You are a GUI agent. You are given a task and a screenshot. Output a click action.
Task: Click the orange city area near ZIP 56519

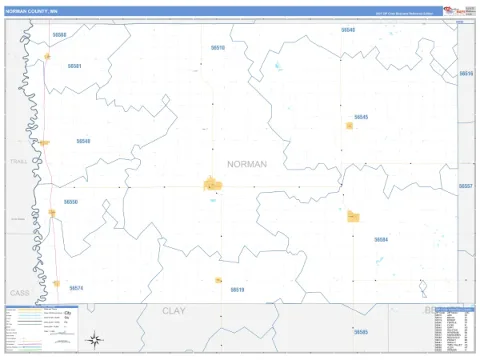click(218, 280)
